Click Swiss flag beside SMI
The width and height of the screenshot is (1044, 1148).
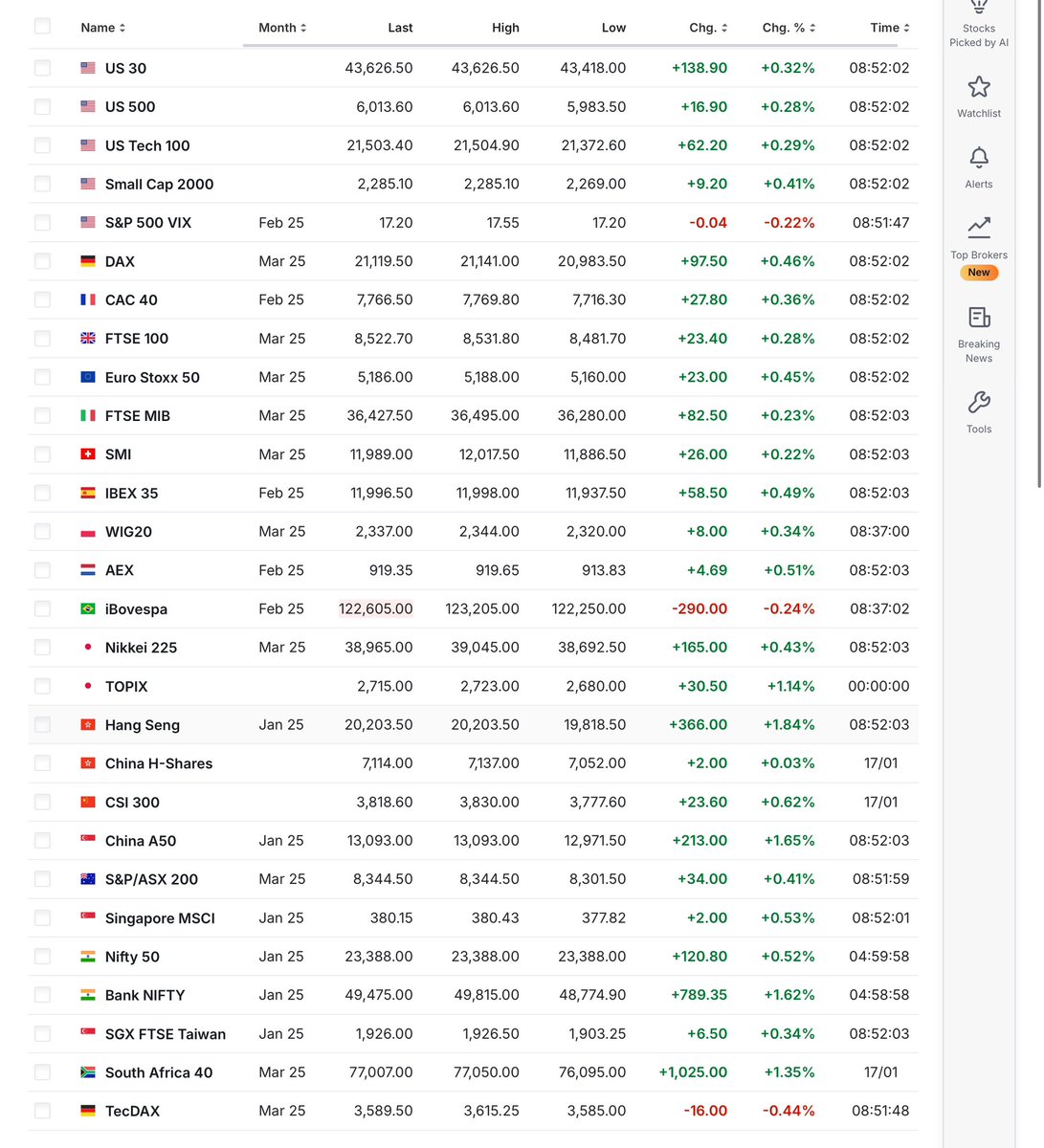click(x=88, y=454)
